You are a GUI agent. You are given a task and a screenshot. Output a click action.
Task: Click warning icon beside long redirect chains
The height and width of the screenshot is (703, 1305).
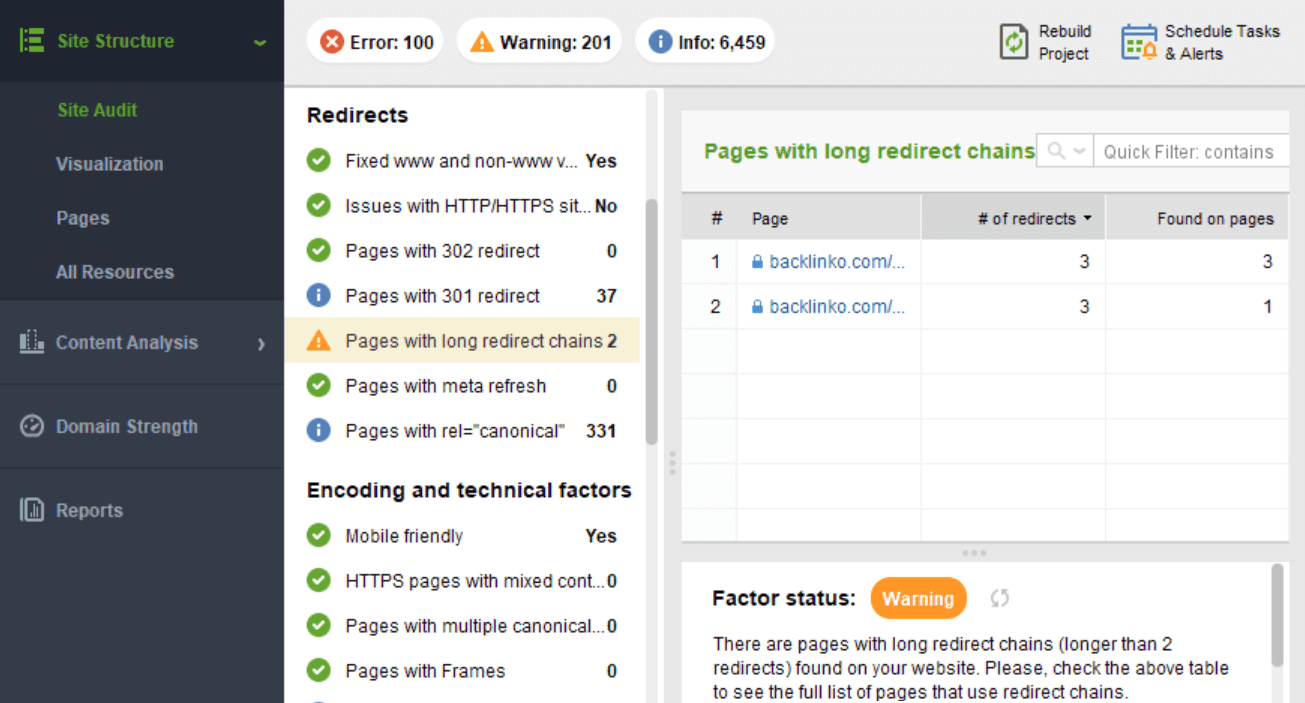(318, 341)
